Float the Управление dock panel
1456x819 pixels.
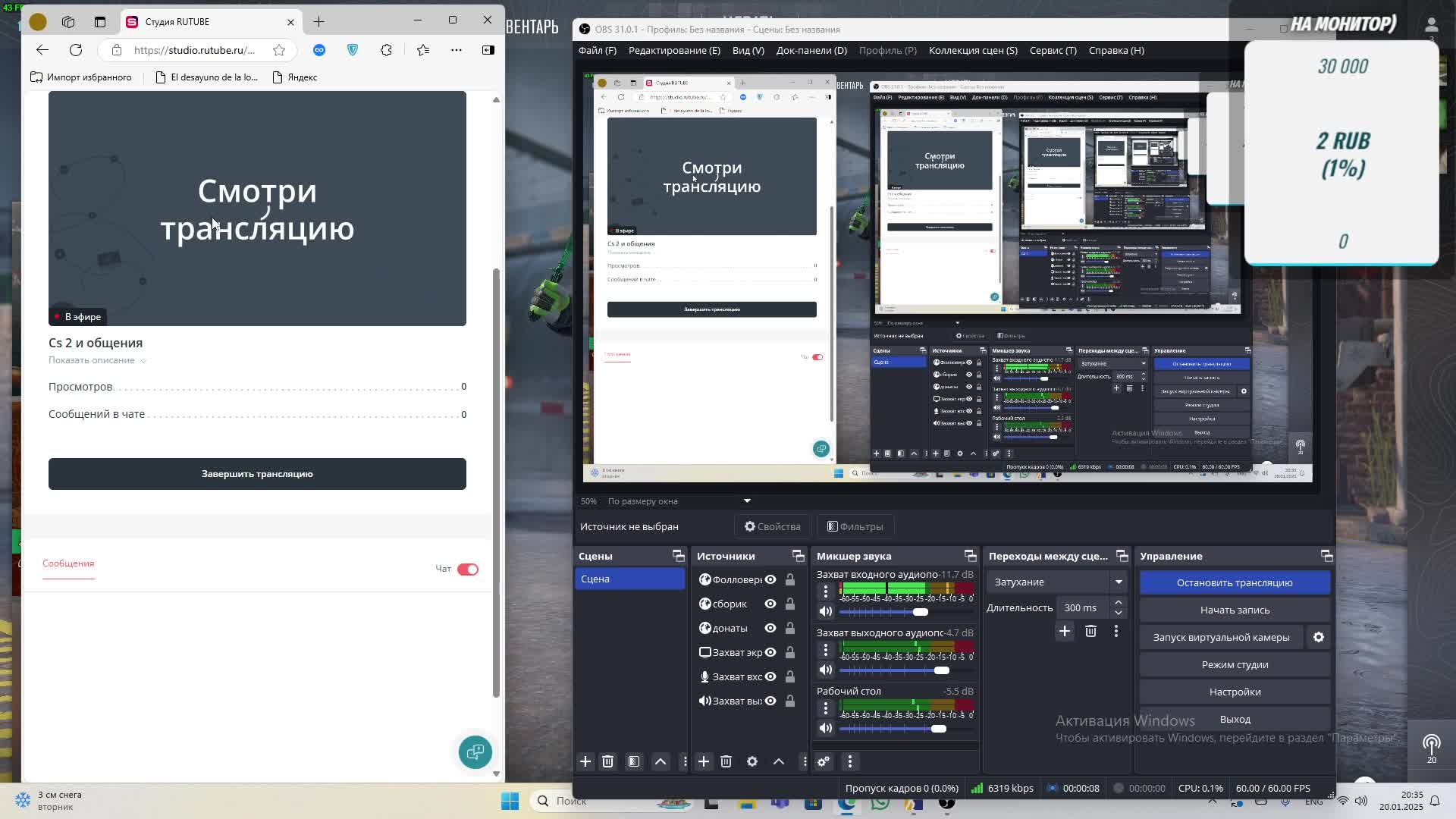tap(1326, 556)
